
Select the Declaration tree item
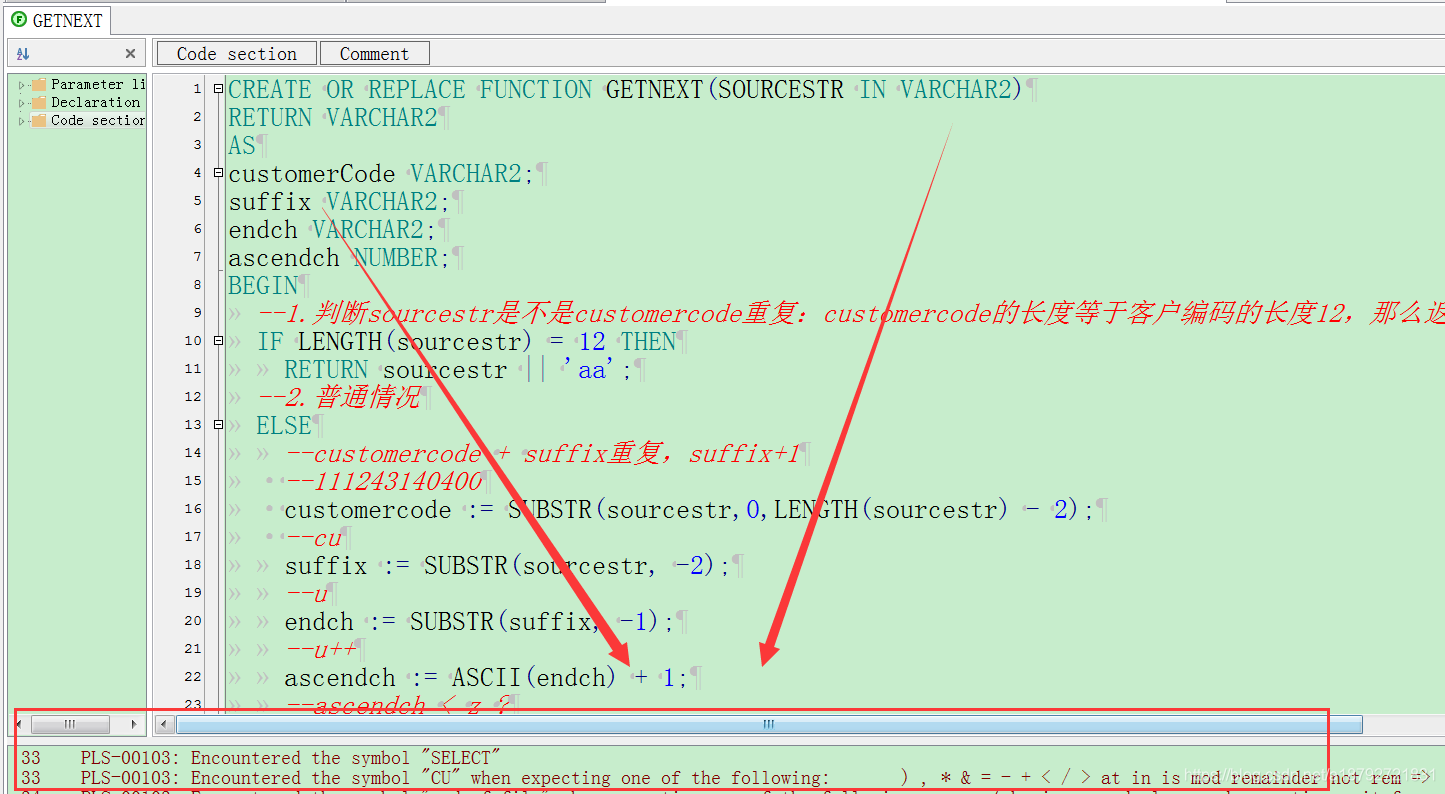(96, 103)
